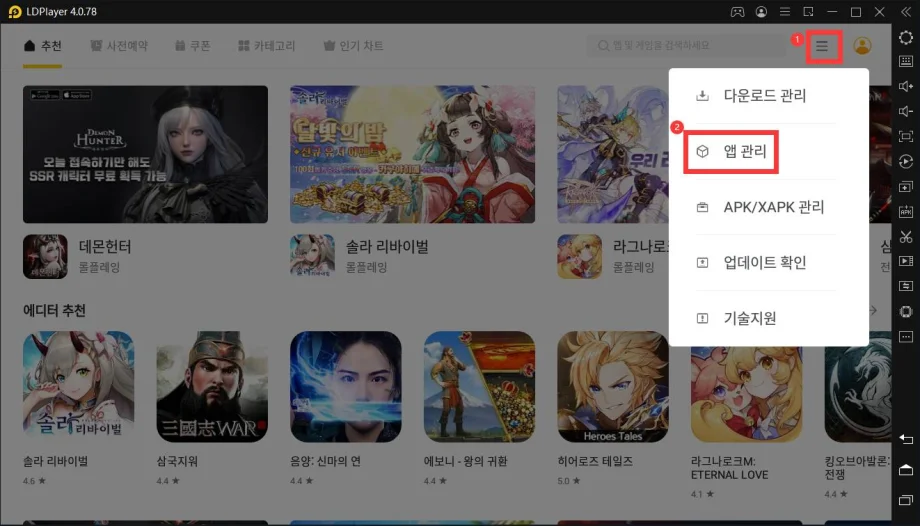
Task: Click the shake device icon
Action: coord(906,312)
